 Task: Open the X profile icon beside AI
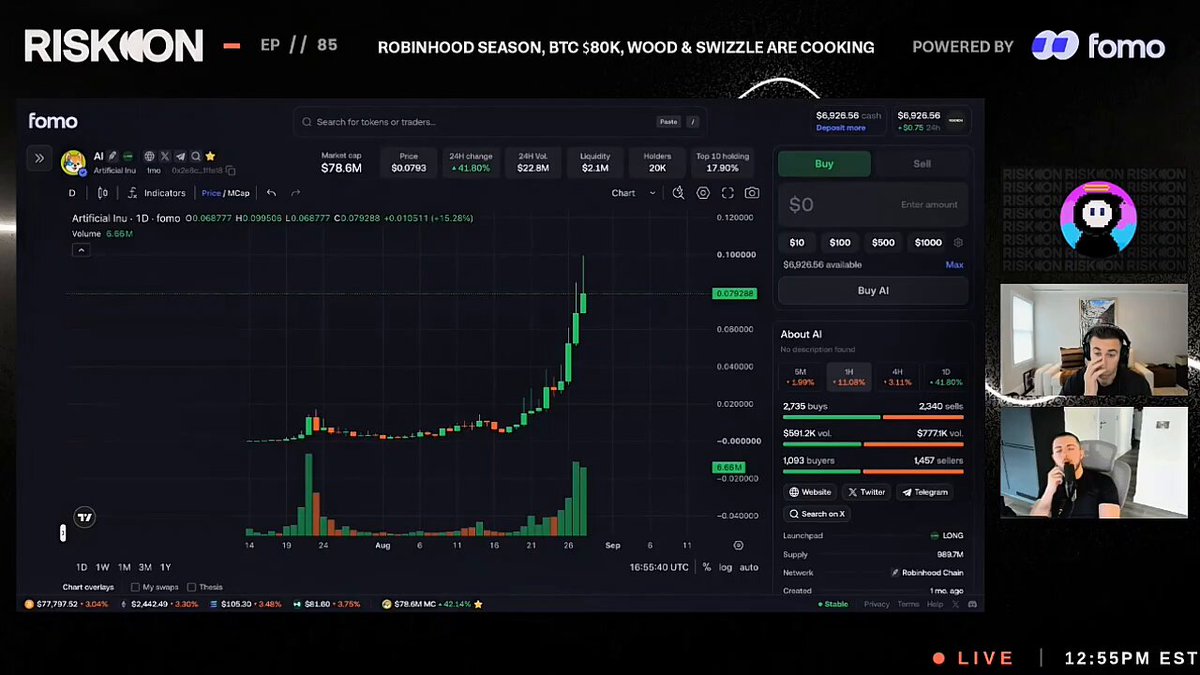pyautogui.click(x=164, y=156)
